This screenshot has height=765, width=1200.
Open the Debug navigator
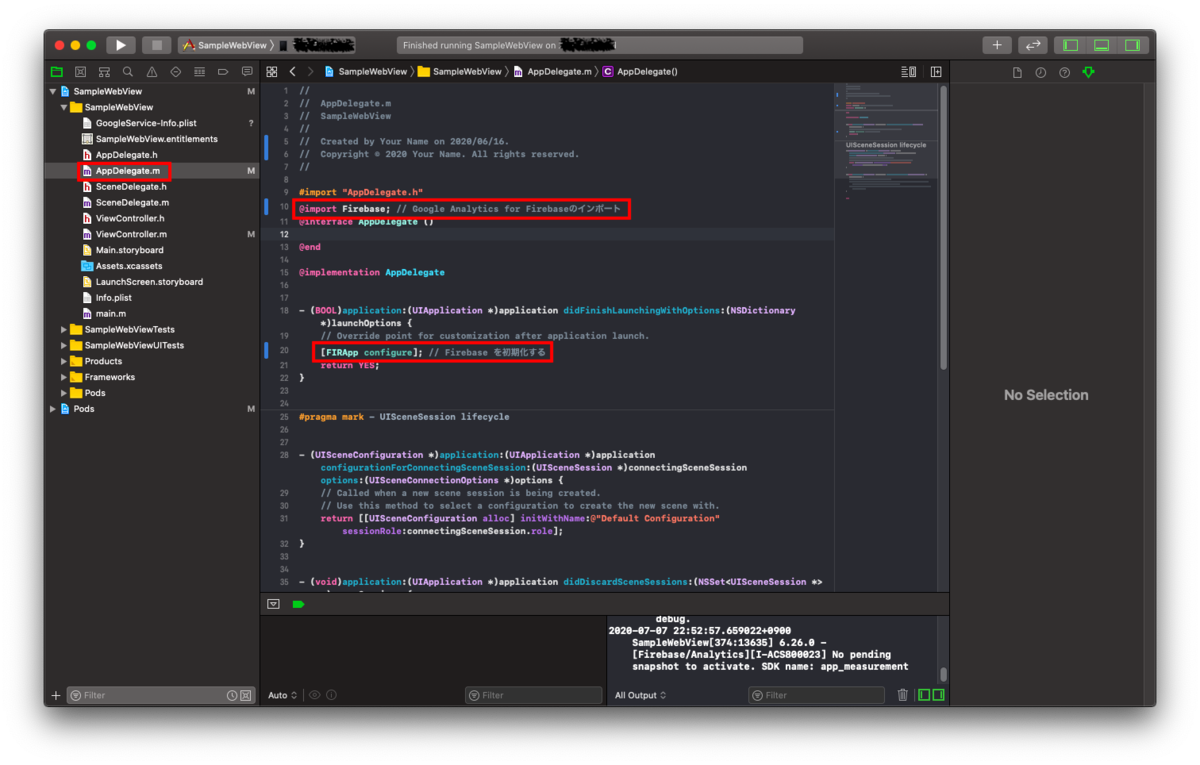199,72
